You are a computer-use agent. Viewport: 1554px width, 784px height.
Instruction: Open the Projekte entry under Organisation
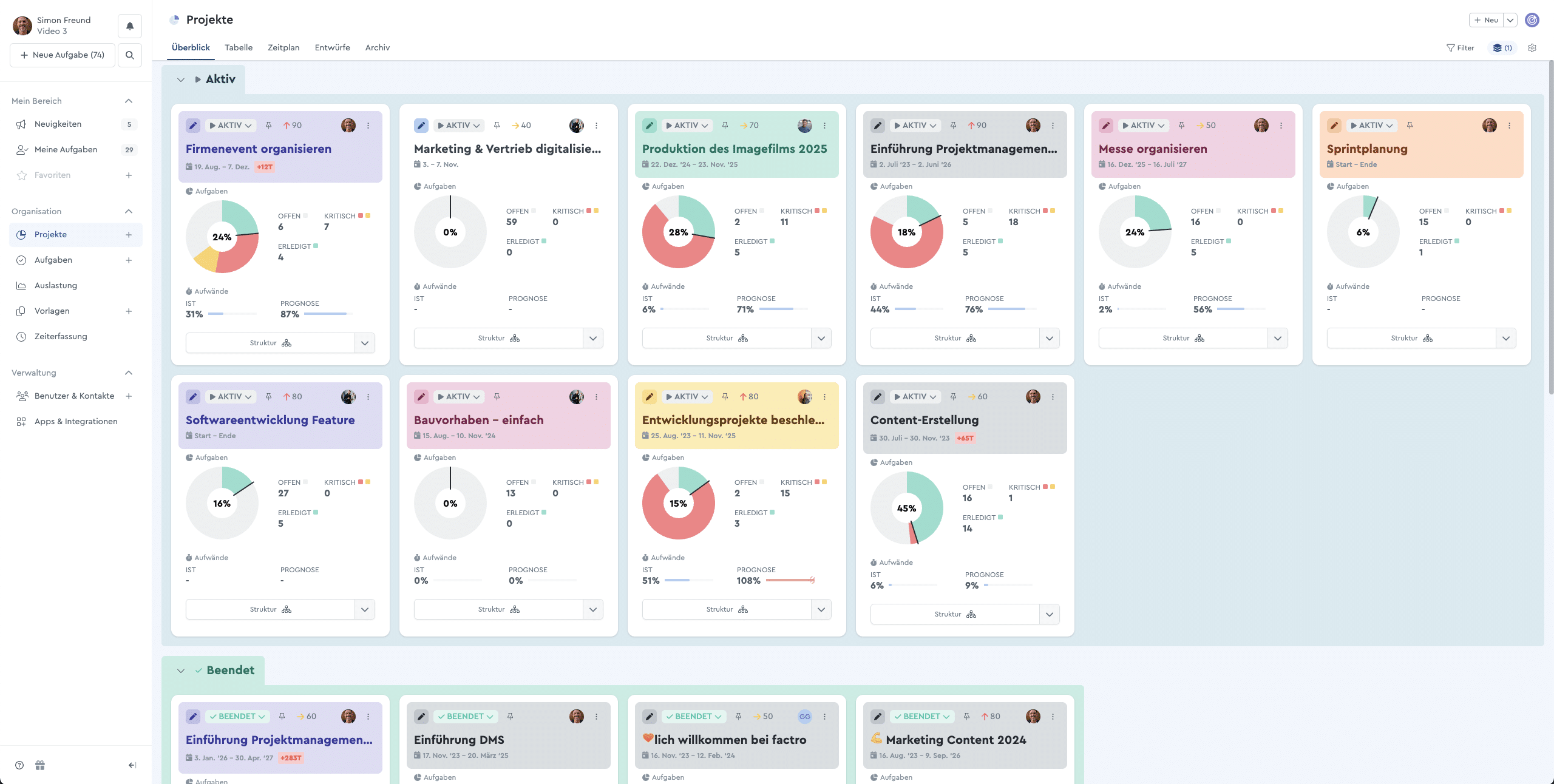tap(50, 234)
